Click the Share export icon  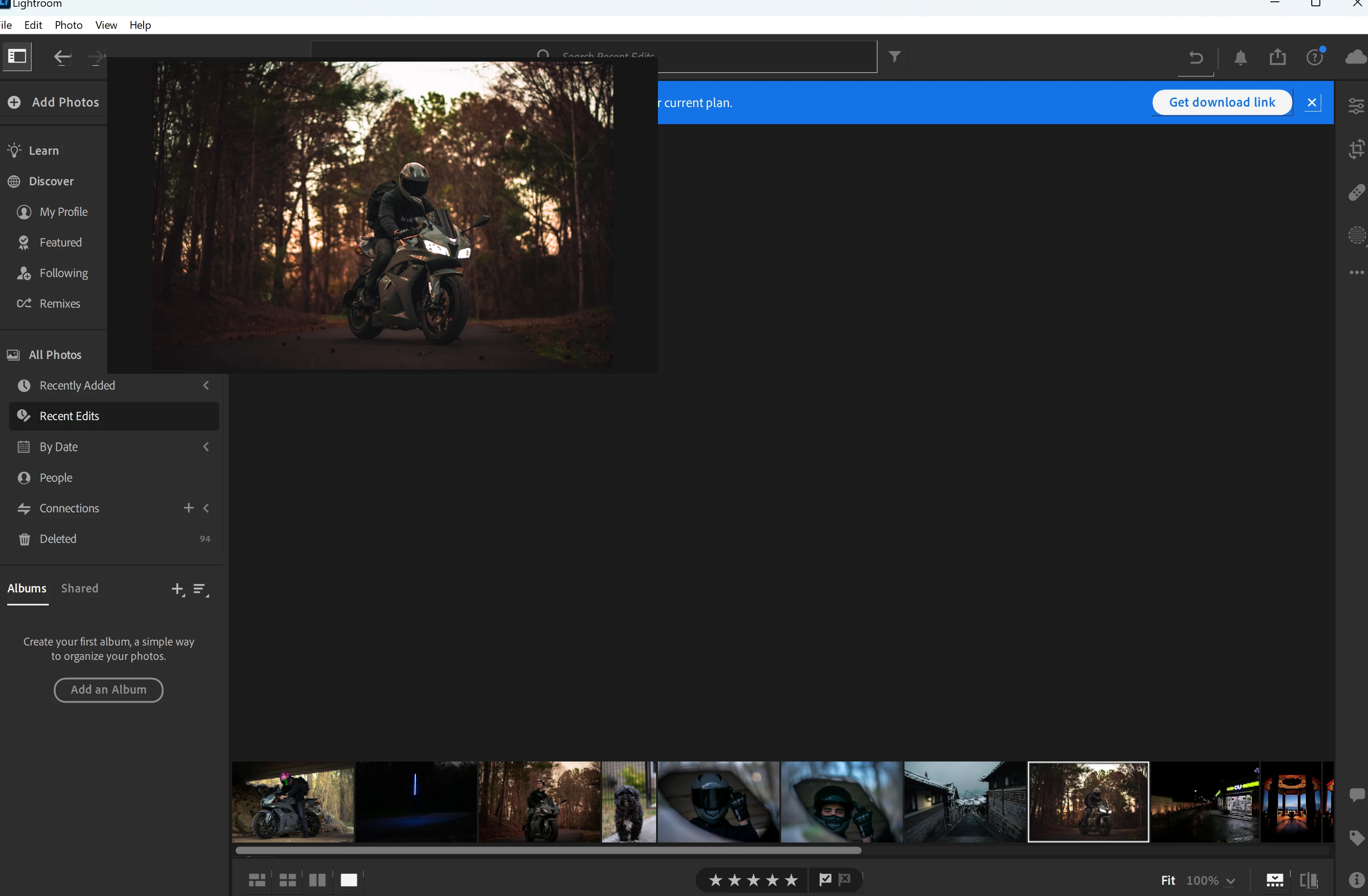click(x=1277, y=58)
